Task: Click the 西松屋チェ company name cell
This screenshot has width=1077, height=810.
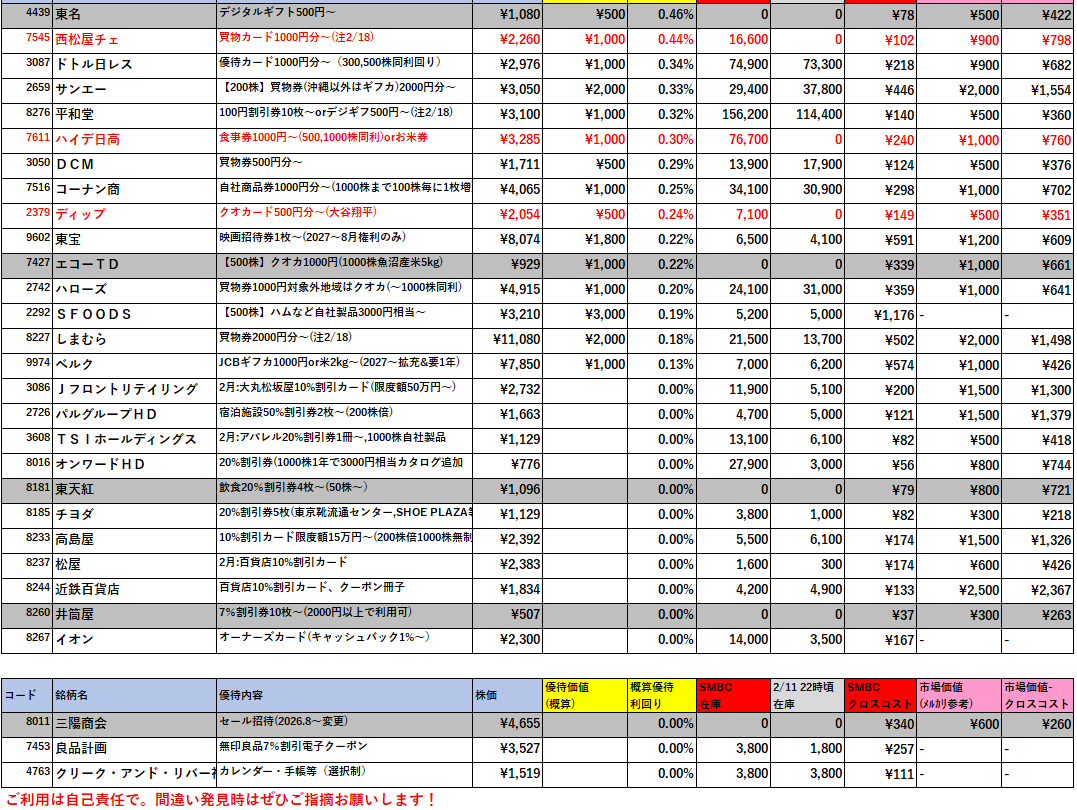Action: click(134, 40)
